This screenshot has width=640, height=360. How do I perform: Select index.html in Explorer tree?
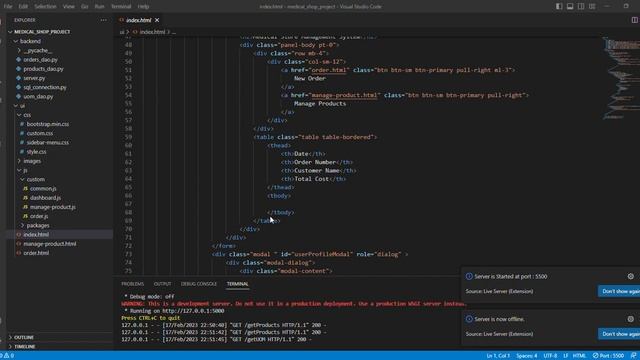(59, 235)
